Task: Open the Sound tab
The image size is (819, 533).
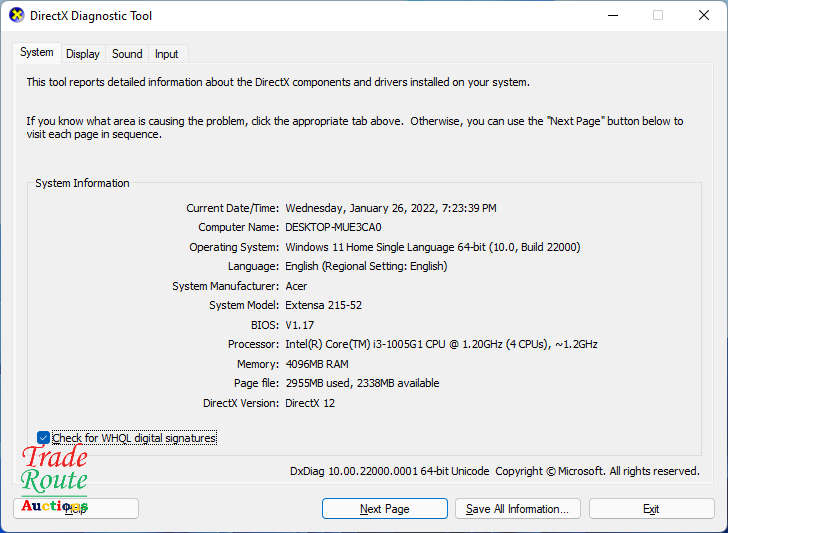Action: [127, 54]
